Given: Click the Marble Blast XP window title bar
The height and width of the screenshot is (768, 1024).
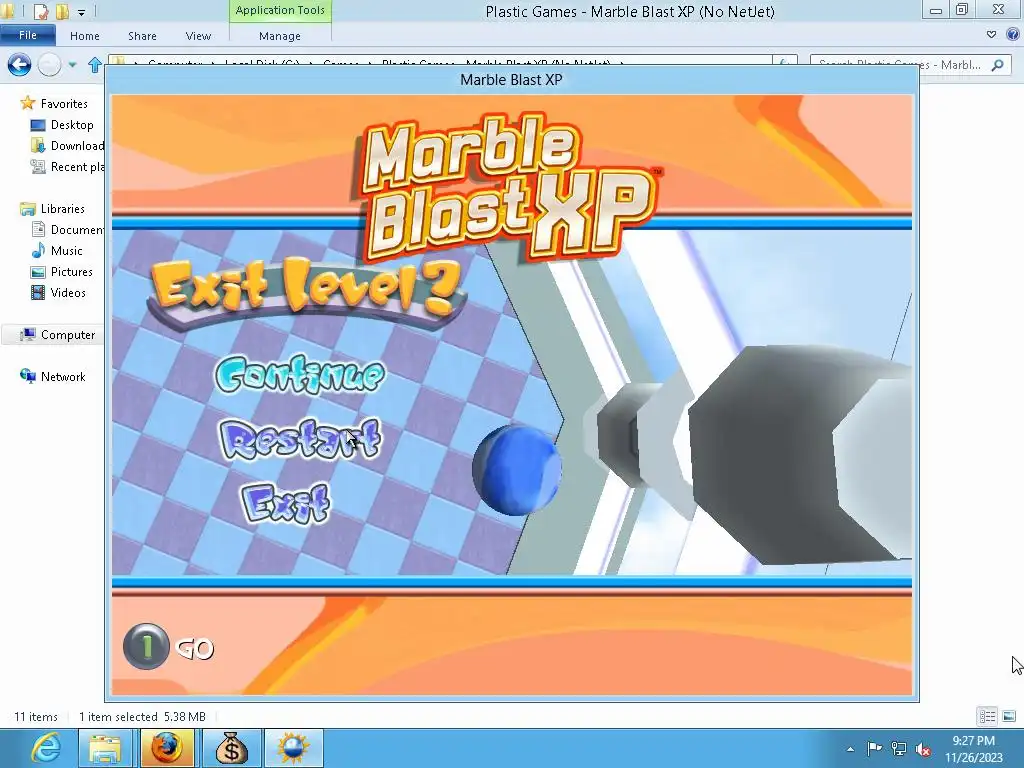Looking at the screenshot, I should click(x=511, y=80).
